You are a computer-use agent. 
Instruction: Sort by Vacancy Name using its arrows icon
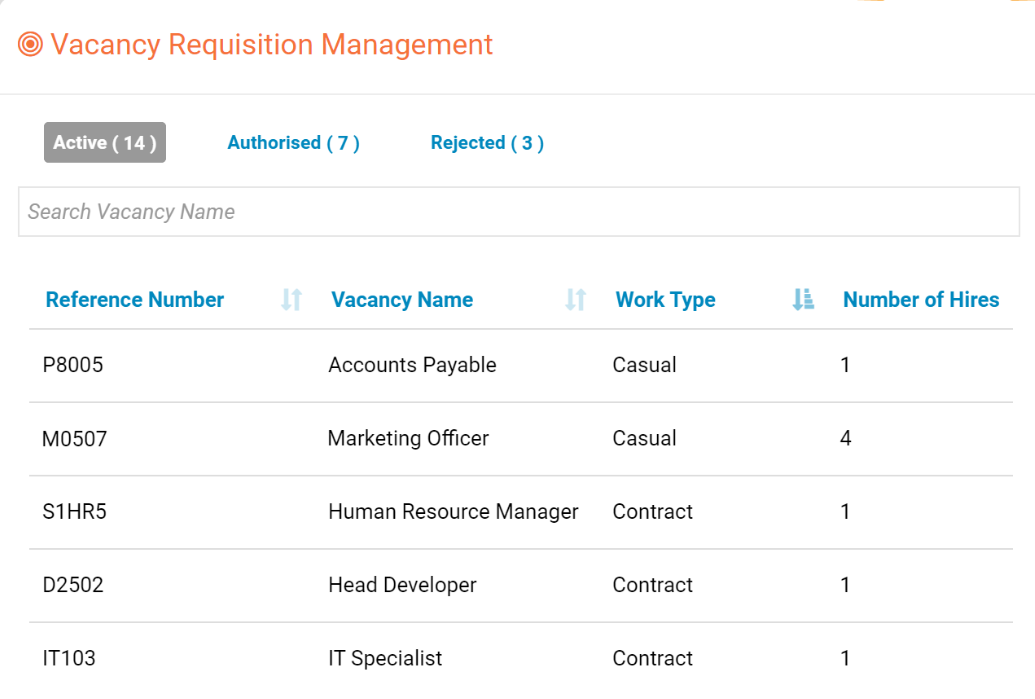click(575, 299)
